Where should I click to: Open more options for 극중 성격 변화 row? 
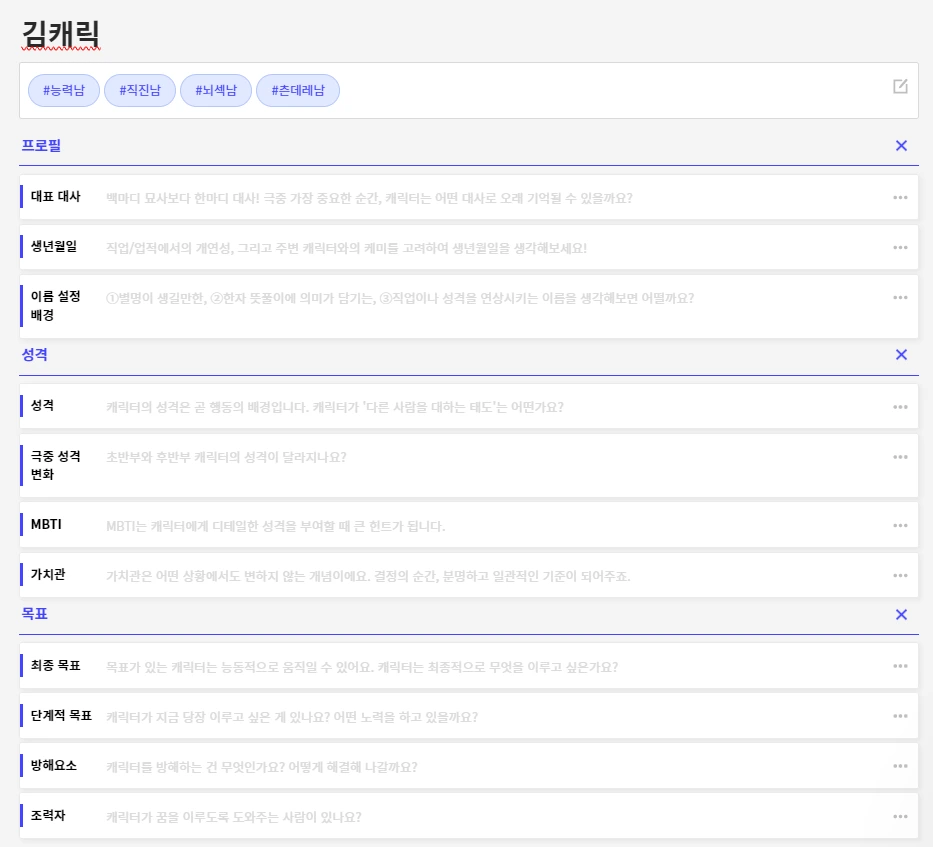click(900, 457)
